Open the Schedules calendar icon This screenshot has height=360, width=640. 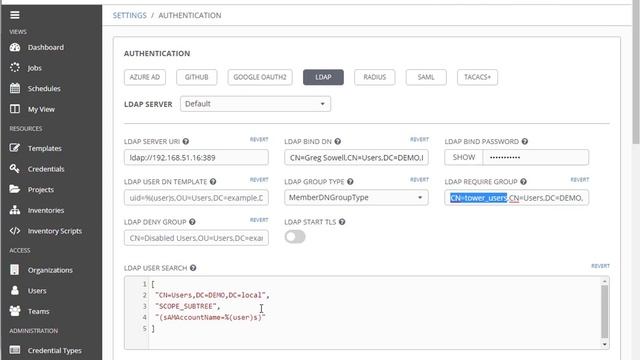(15, 88)
